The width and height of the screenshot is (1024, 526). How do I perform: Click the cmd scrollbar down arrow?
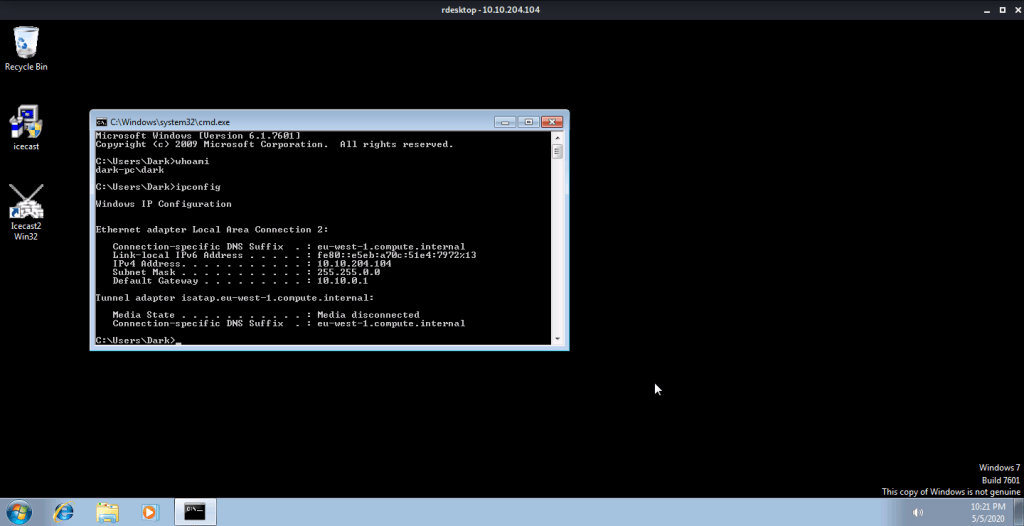click(559, 340)
